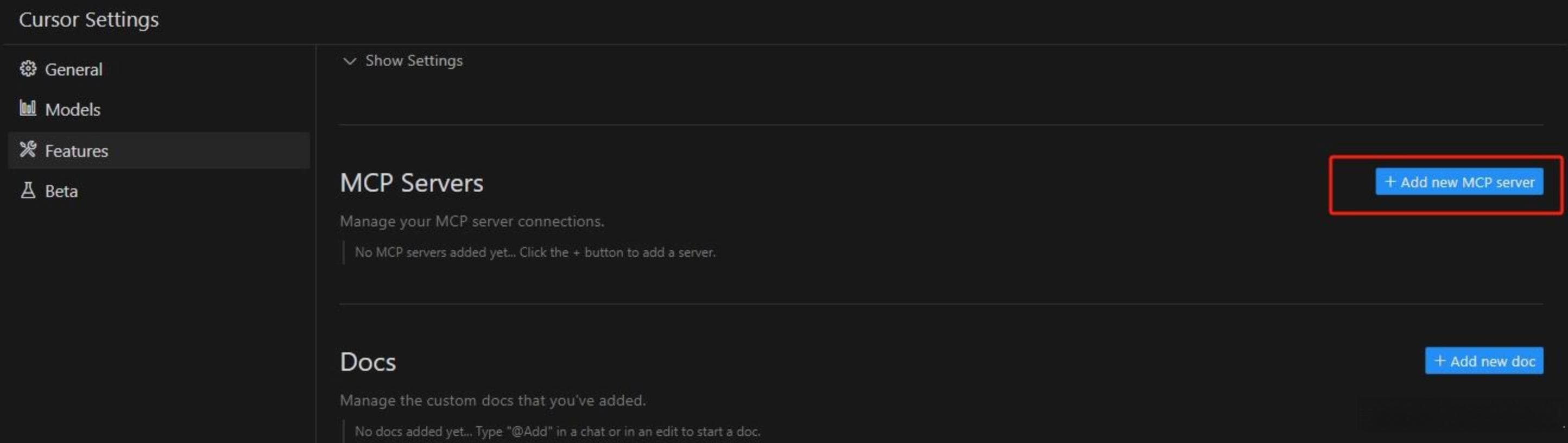Click the MCP Servers heading
Image resolution: width=1568 pixels, height=443 pixels.
(x=412, y=183)
